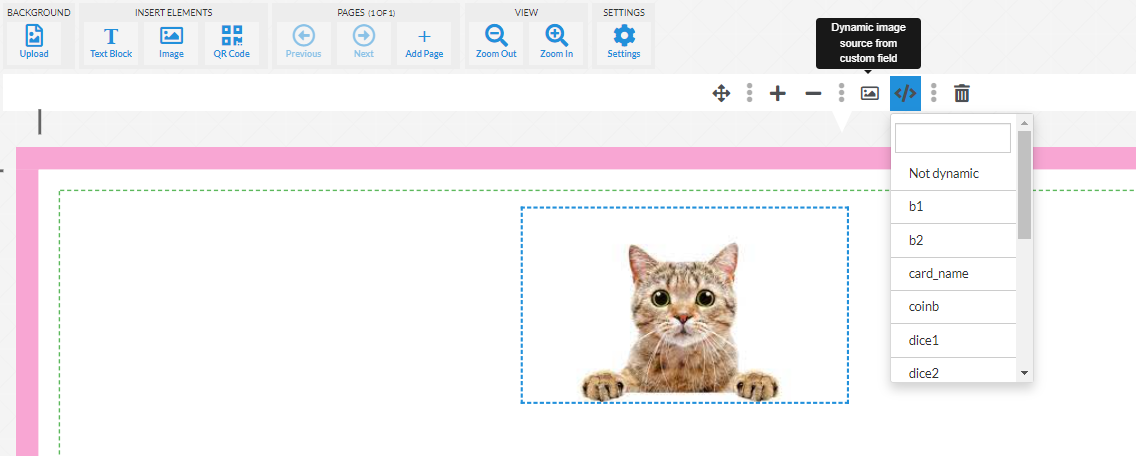Click the minus icon to shrink image
1136x456 pixels.
[x=813, y=93]
